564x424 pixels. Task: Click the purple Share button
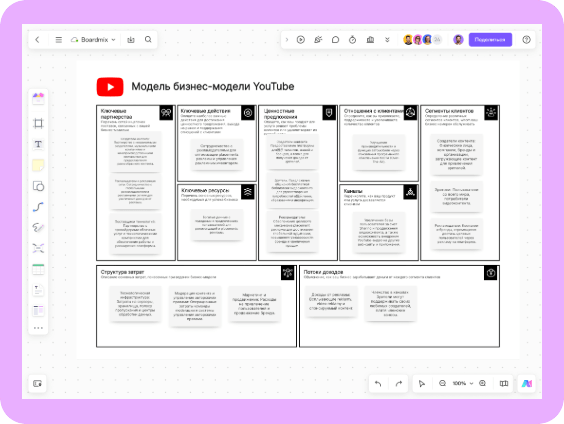(490, 40)
